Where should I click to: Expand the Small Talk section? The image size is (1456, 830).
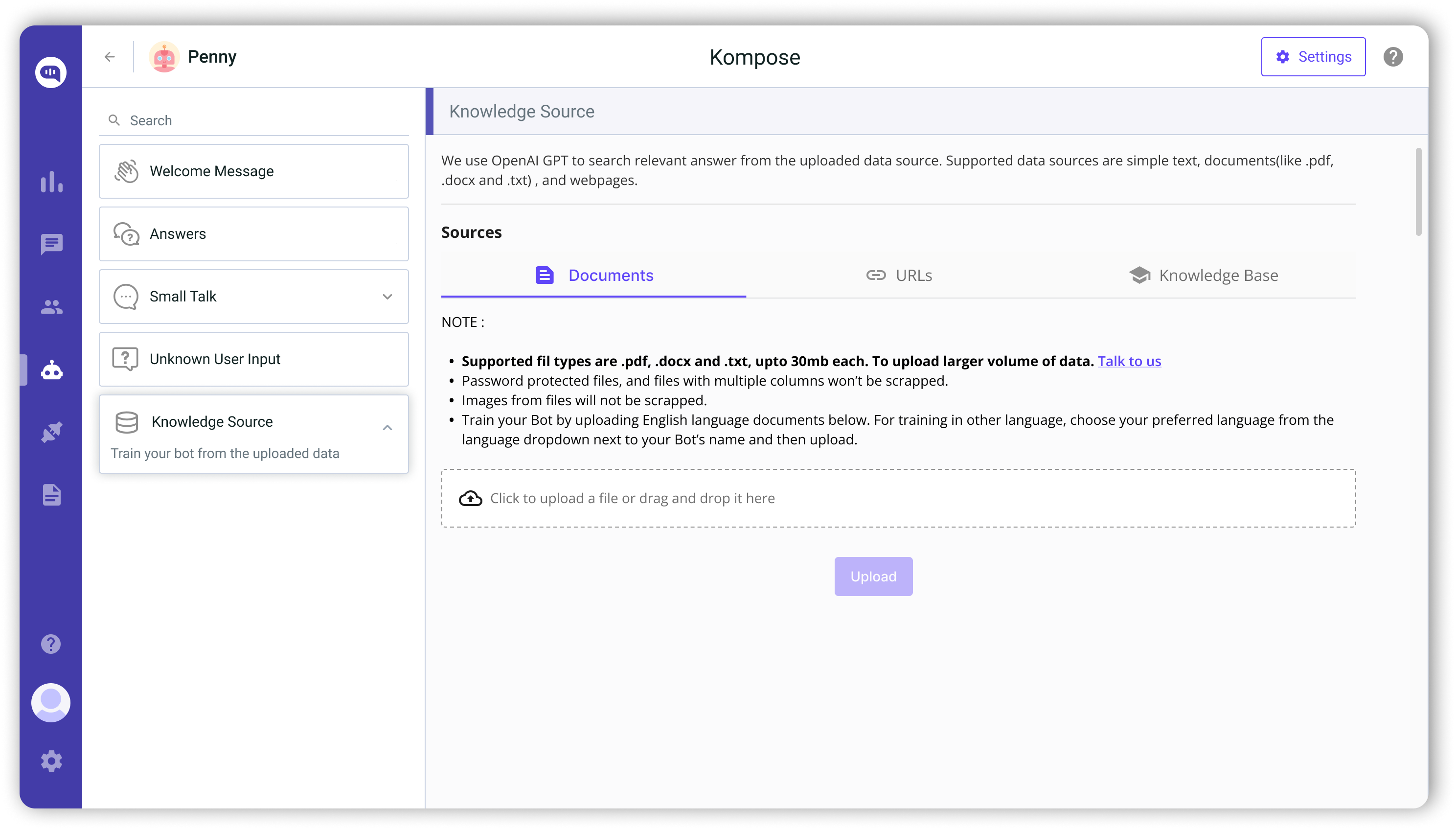[x=387, y=297]
